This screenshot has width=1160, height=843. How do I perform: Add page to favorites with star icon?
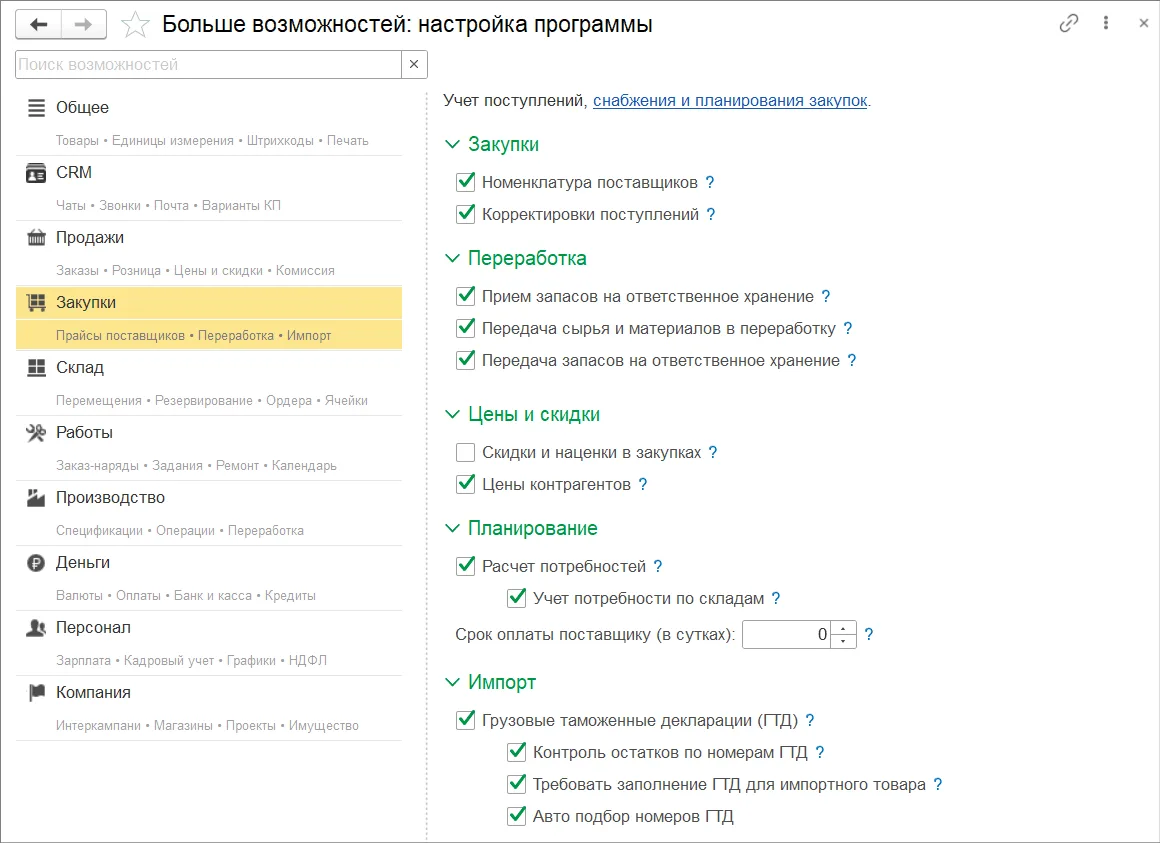[x=135, y=24]
